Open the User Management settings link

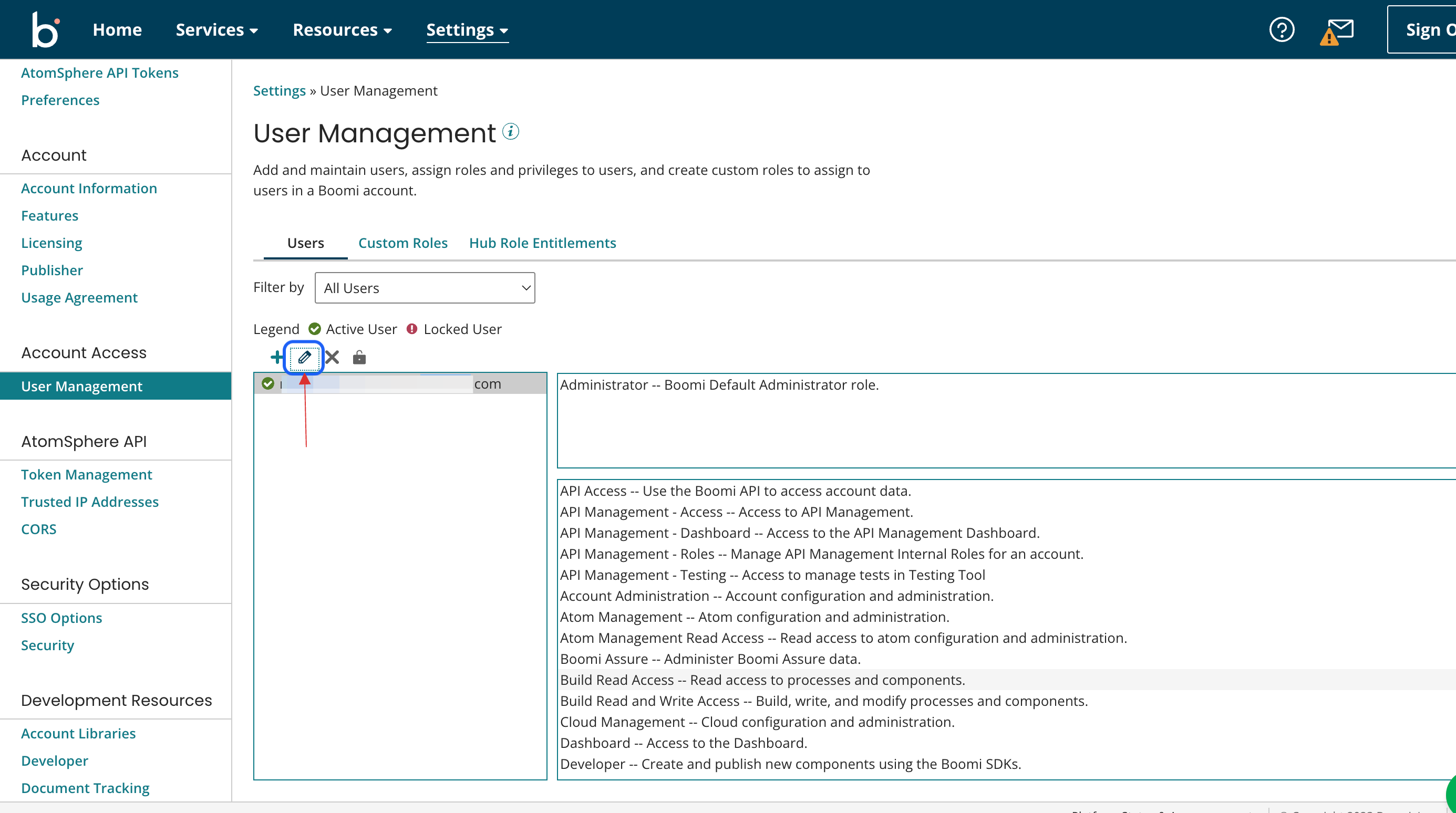pos(81,386)
